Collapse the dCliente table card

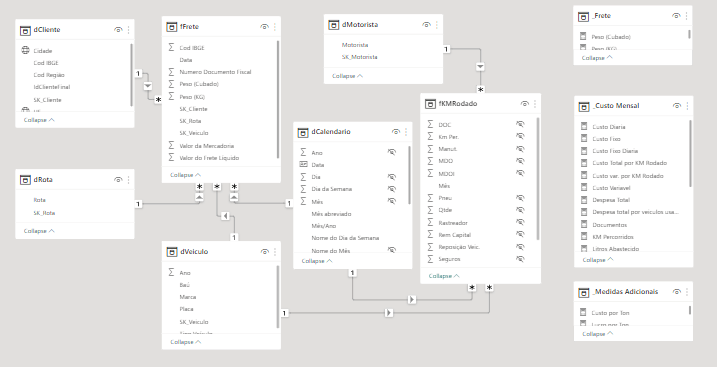[x=39, y=120]
